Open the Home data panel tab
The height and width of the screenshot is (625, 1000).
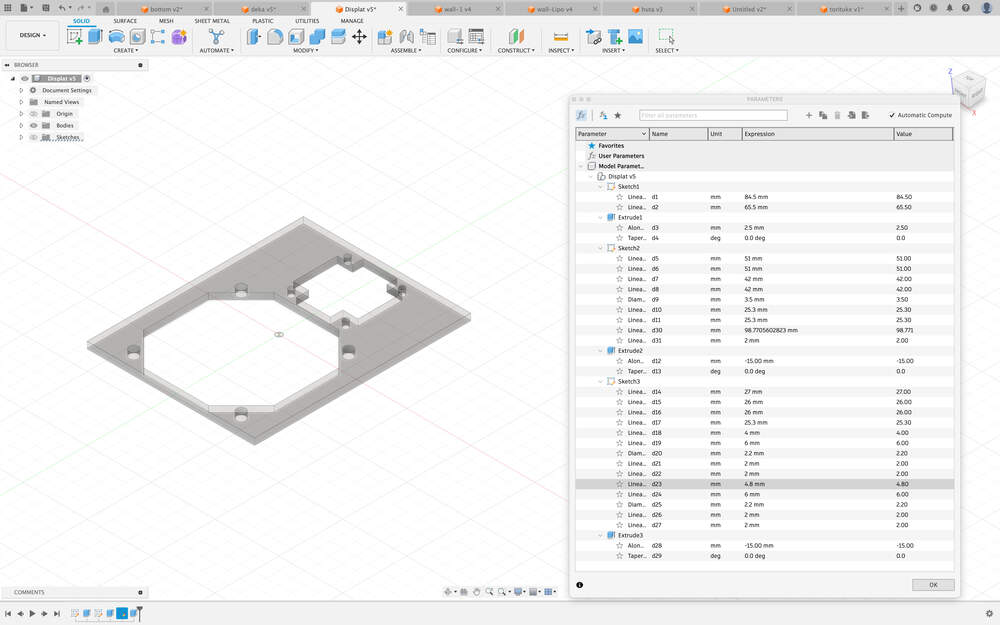106,9
